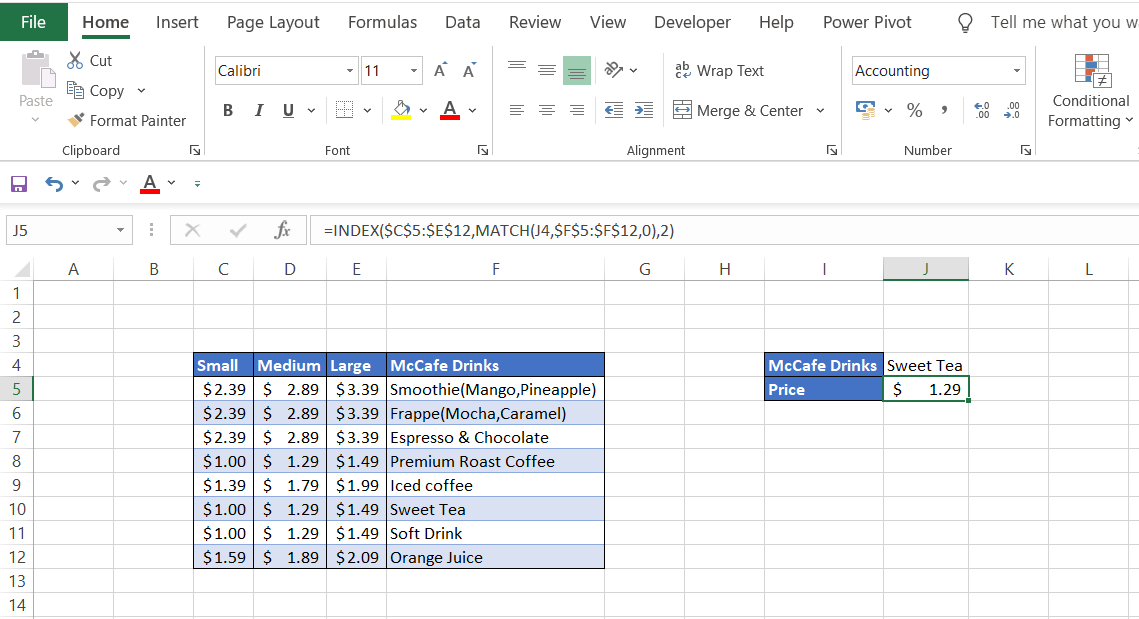Click the Insert Function fx icon
This screenshot has height=619, width=1139.
coord(282,231)
